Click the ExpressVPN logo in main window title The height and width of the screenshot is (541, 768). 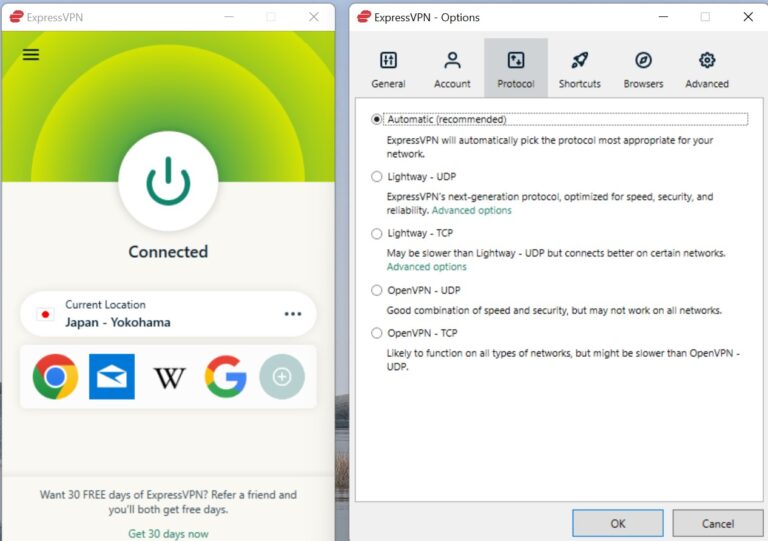pyautogui.click(x=17, y=17)
